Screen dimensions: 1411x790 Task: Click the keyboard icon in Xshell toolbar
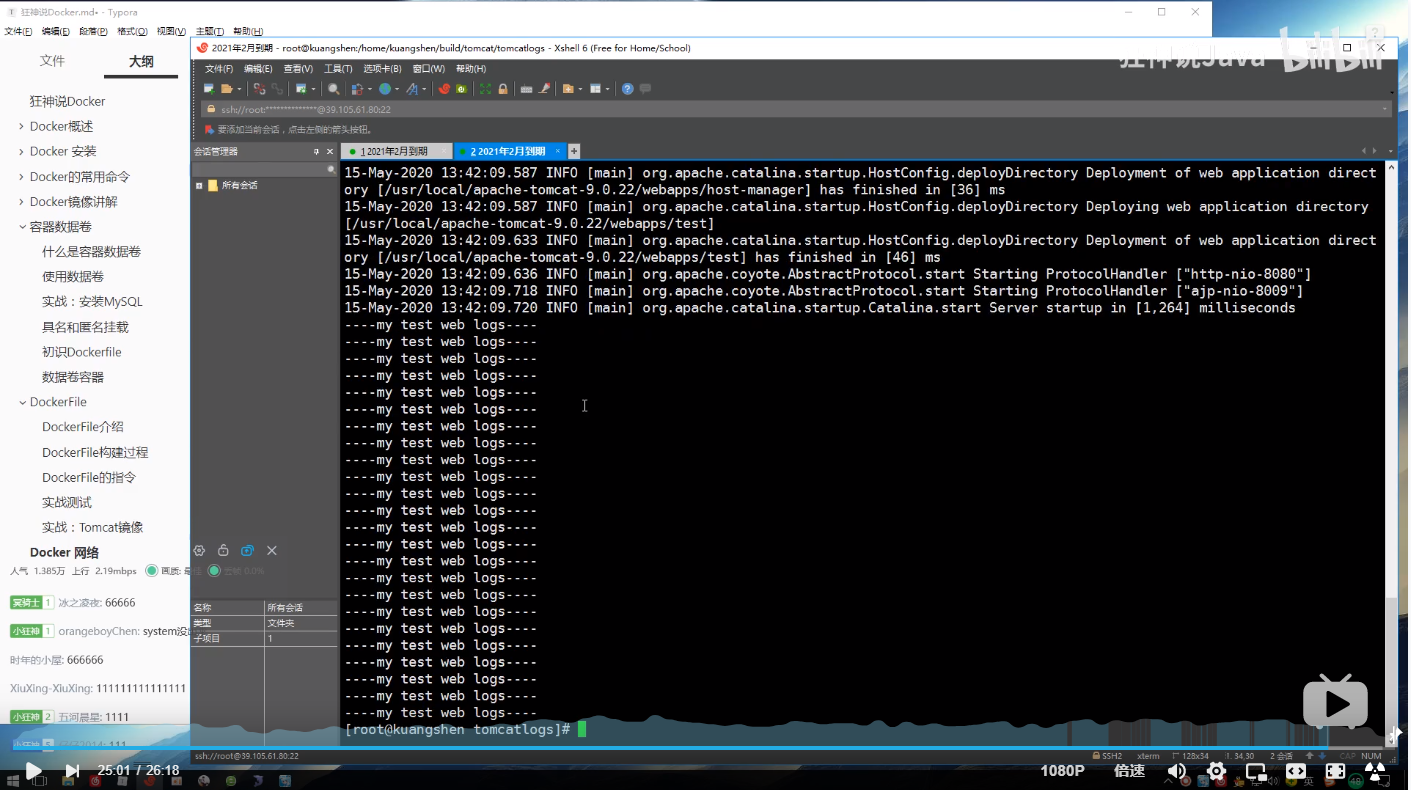526,89
